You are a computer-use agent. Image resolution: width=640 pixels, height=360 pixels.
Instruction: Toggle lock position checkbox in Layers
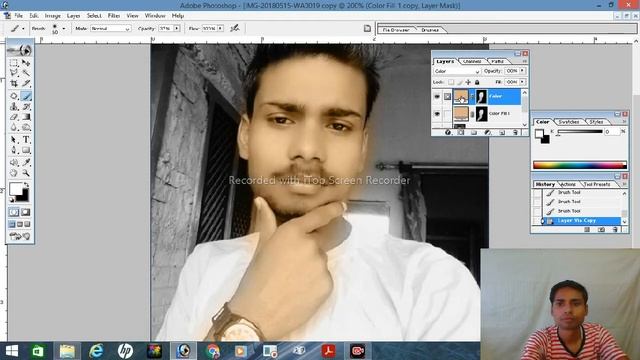(x=468, y=82)
